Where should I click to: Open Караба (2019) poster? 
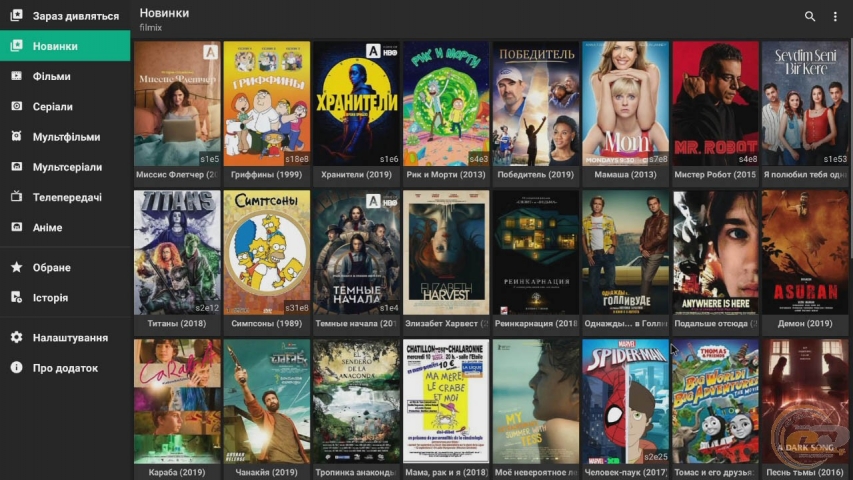pyautogui.click(x=177, y=401)
